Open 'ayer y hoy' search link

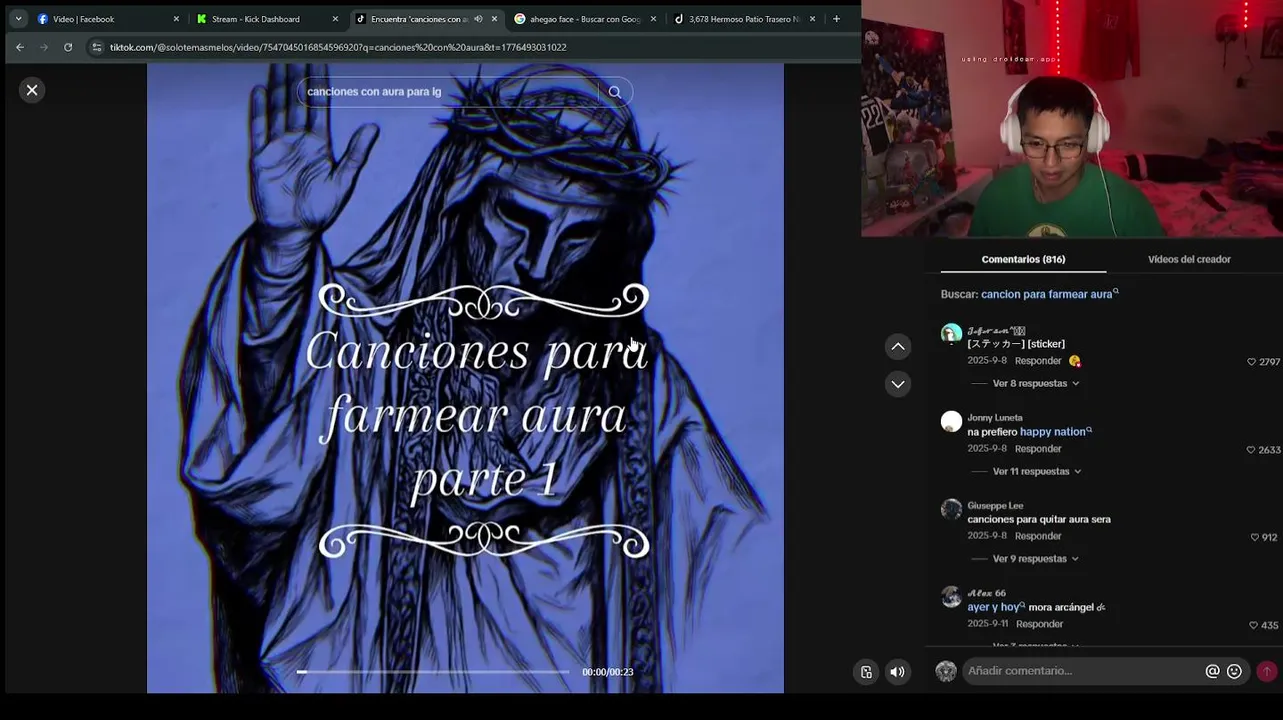(x=995, y=607)
